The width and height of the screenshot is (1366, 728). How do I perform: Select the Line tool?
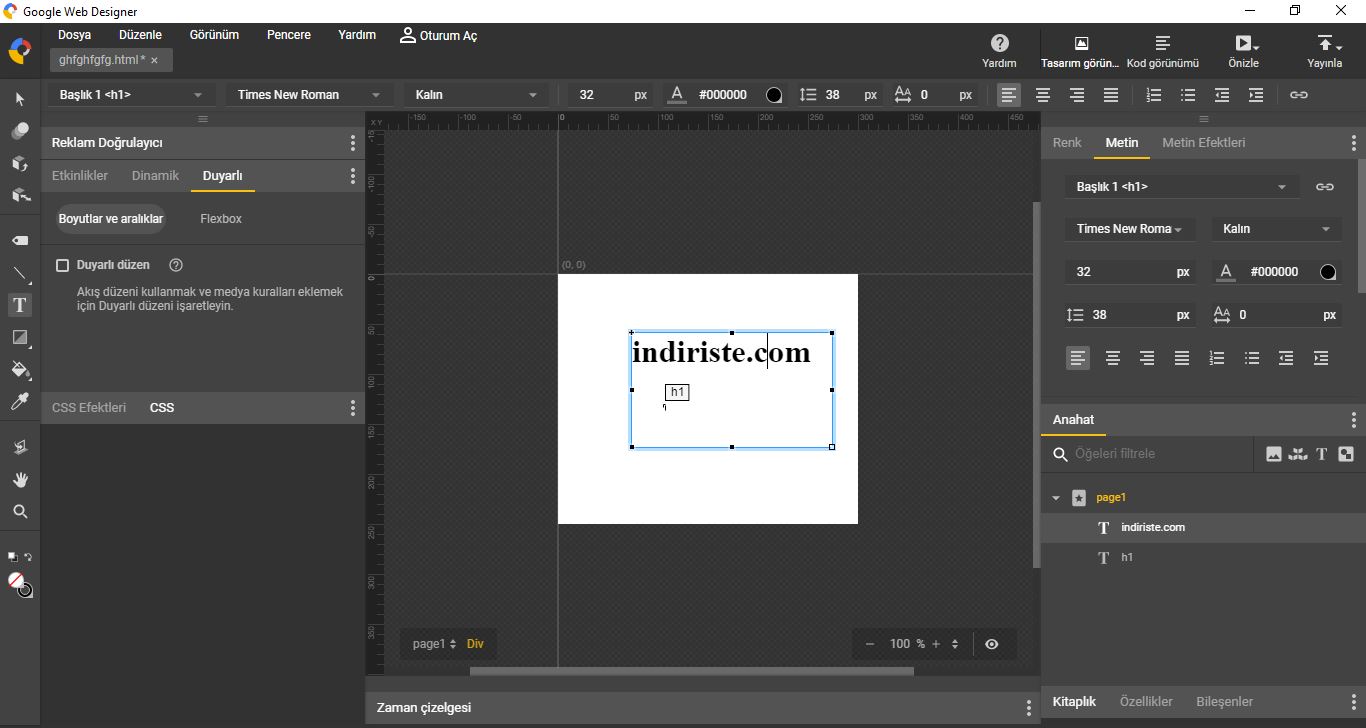point(19,273)
